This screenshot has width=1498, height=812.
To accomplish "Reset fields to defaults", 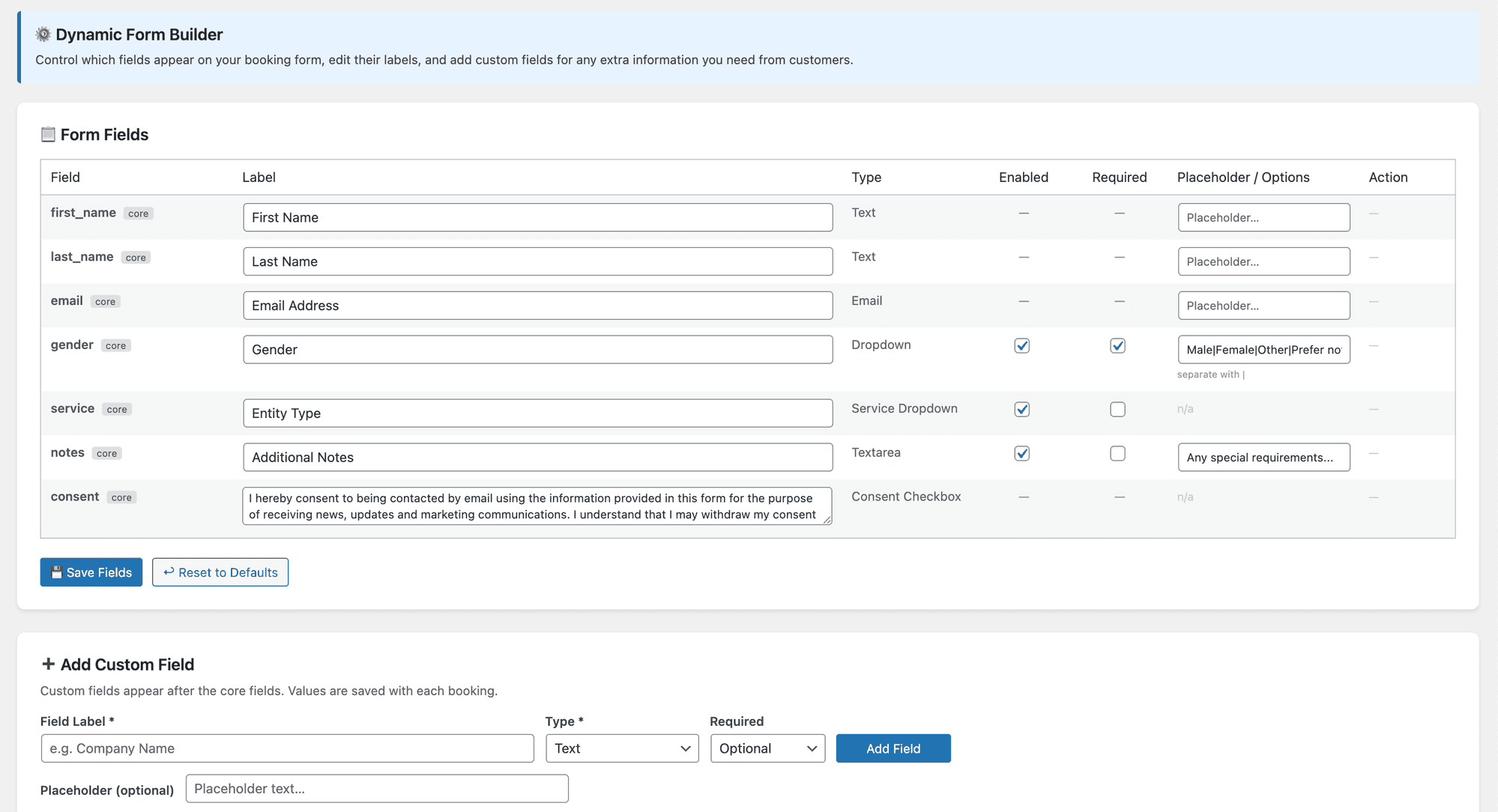I will pos(220,572).
